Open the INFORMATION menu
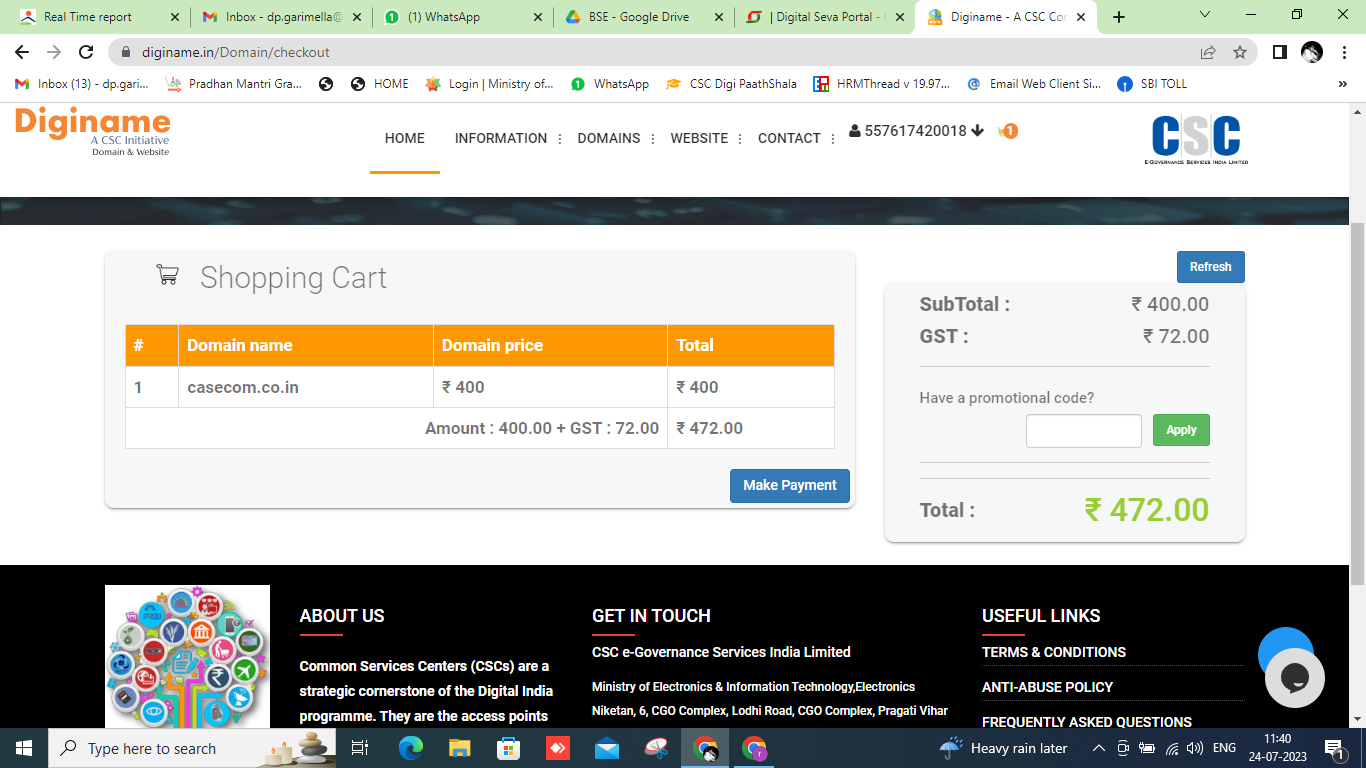Viewport: 1366px width, 768px height. click(501, 138)
